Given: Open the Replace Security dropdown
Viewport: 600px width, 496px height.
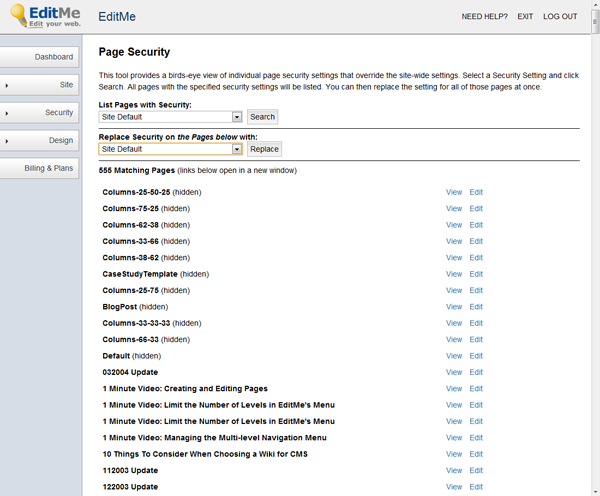Looking at the screenshot, I should pos(170,149).
